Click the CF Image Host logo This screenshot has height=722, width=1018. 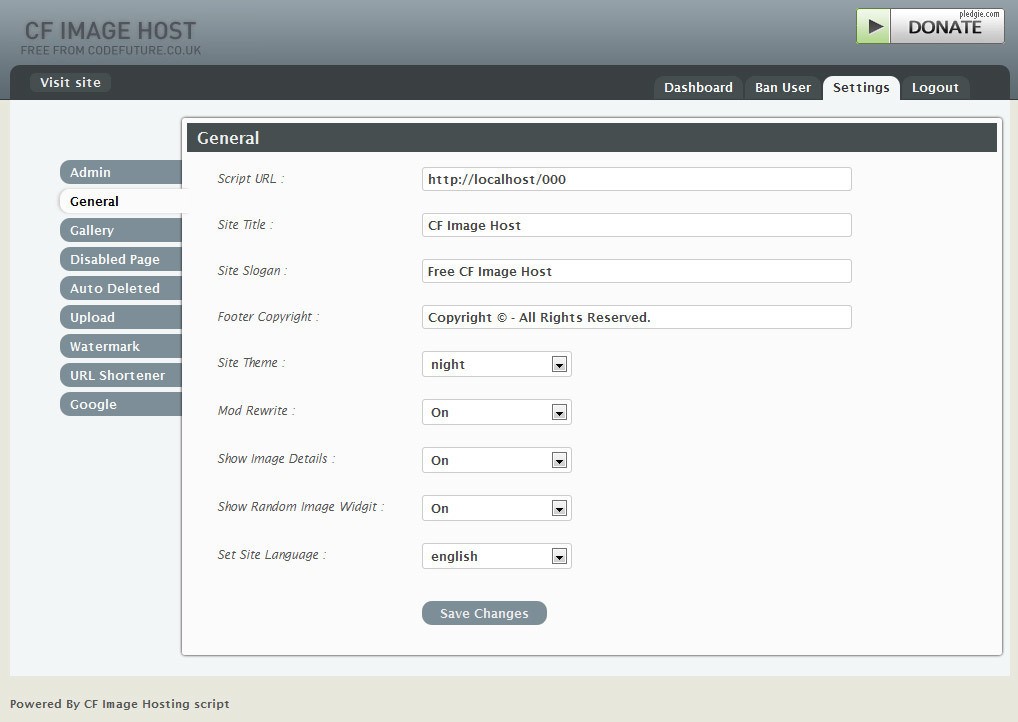pos(111,37)
